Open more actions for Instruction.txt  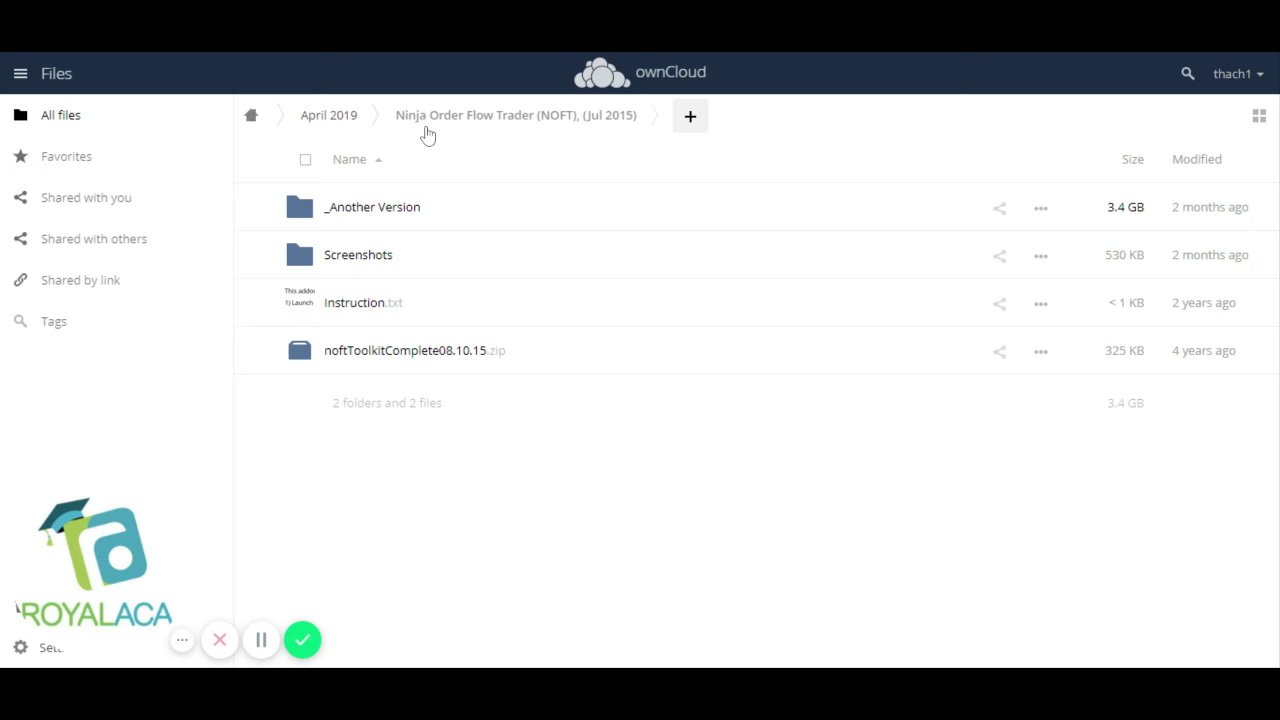[x=1041, y=304]
